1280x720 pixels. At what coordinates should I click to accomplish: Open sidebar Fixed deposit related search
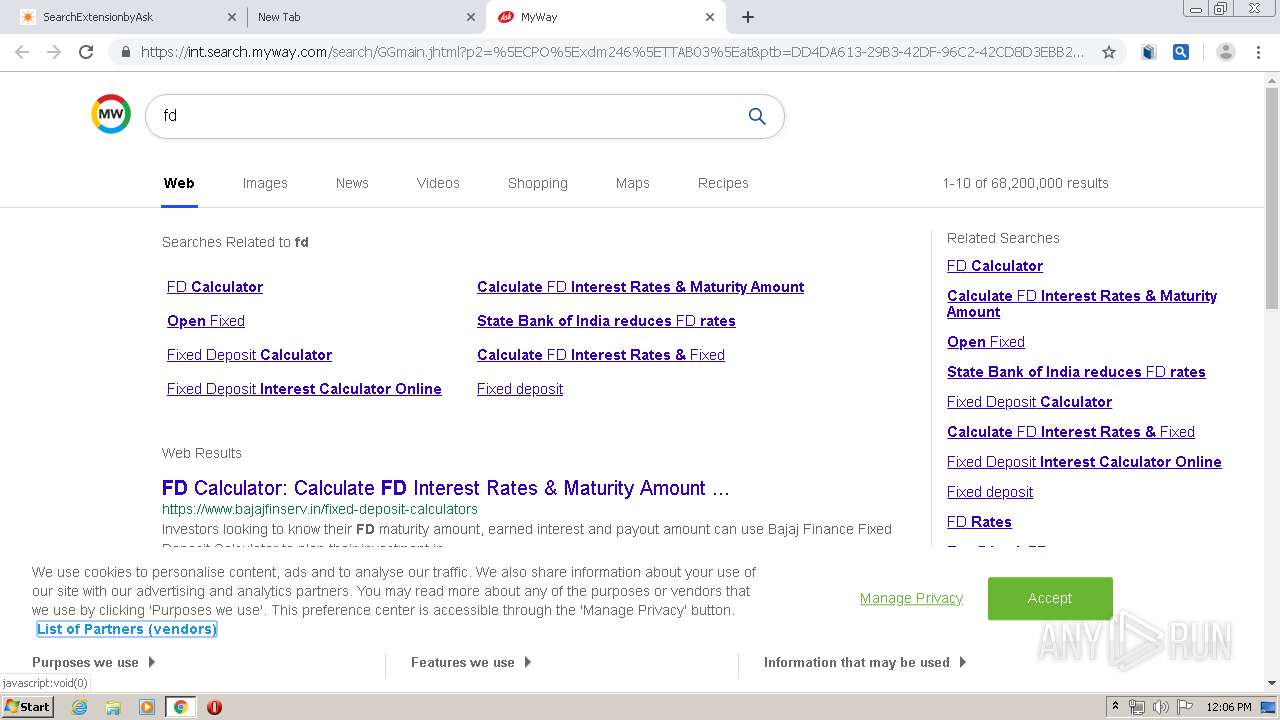[x=990, y=492]
